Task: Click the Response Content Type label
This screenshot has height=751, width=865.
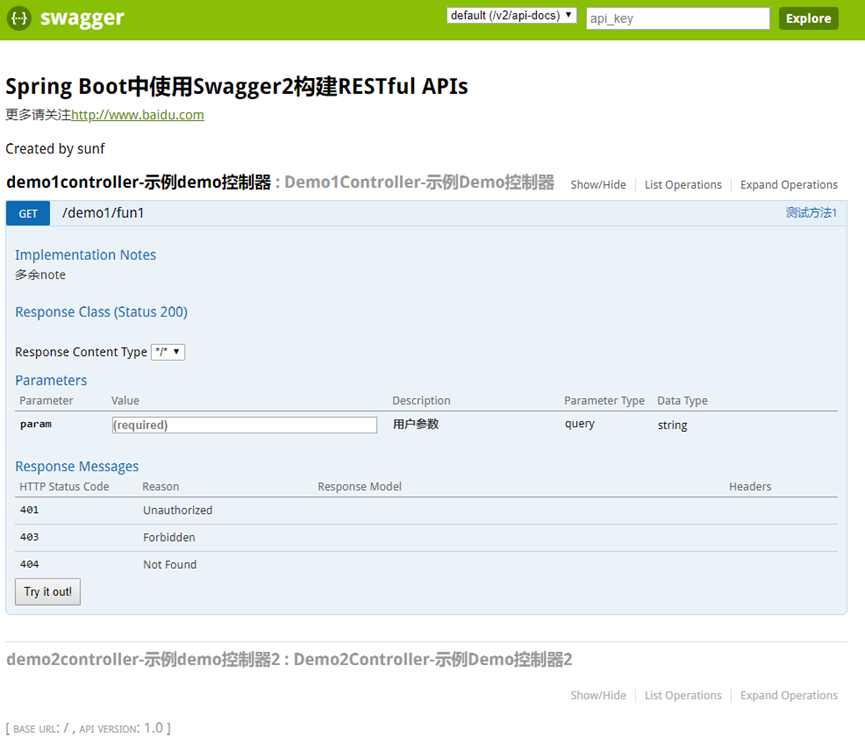Action: 81,352
